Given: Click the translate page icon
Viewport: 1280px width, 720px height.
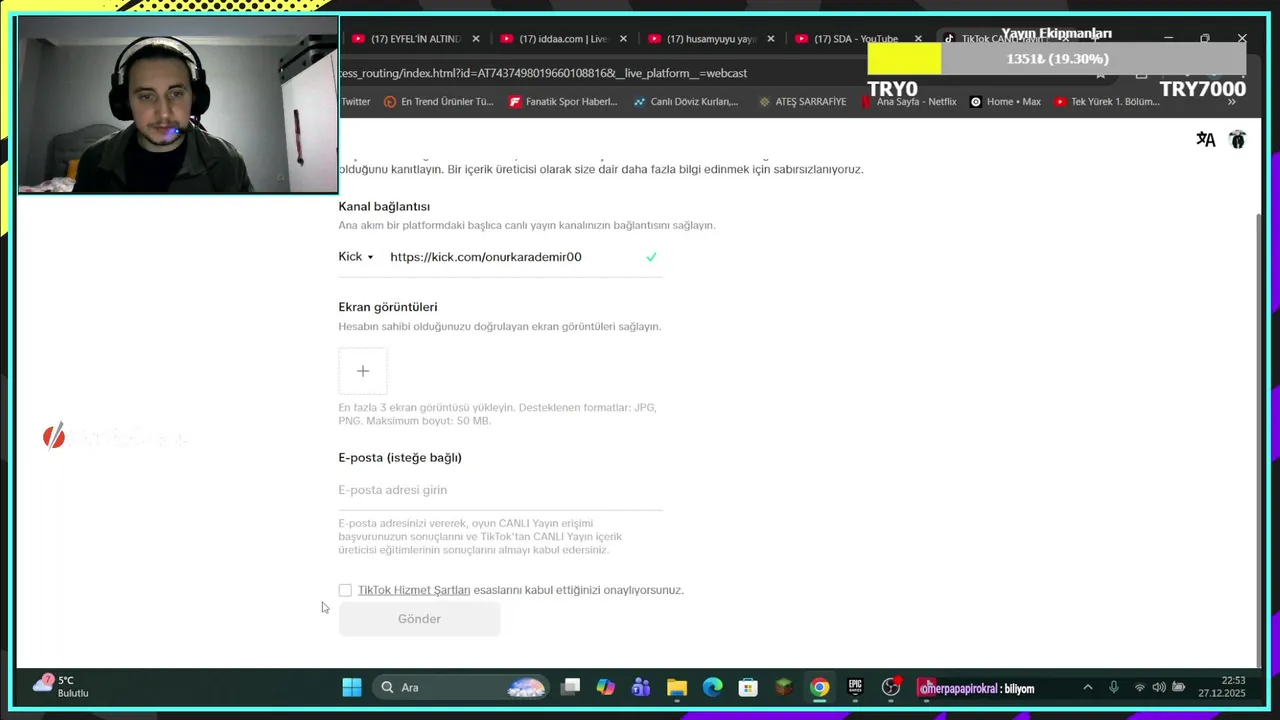Looking at the screenshot, I should coord(1205,140).
